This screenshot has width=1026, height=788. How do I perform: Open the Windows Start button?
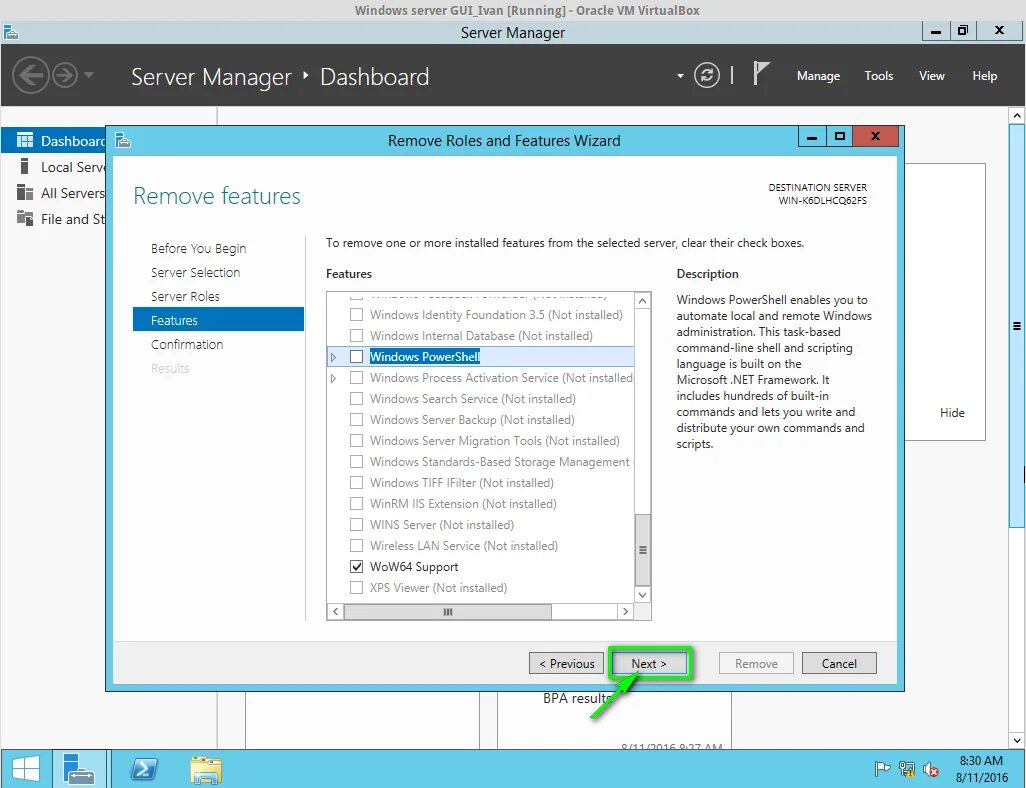pos(26,768)
